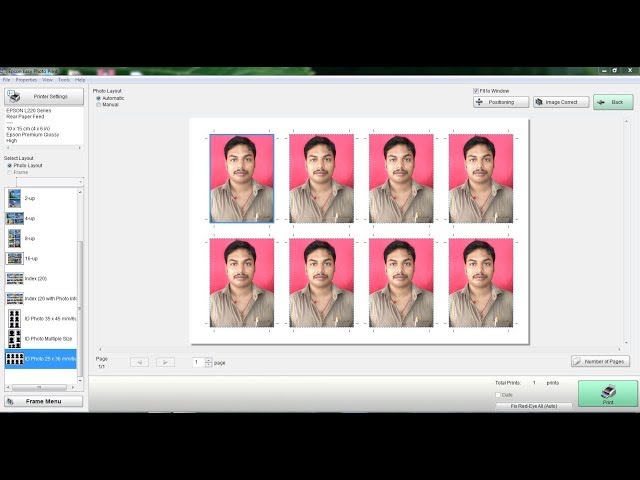Open the Help menu
The height and width of the screenshot is (480, 640).
[80, 80]
